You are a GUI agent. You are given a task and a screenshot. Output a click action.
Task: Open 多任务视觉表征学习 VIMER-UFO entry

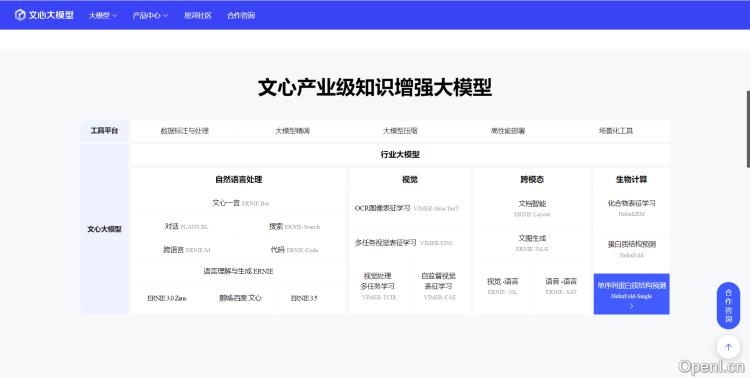[403, 243]
